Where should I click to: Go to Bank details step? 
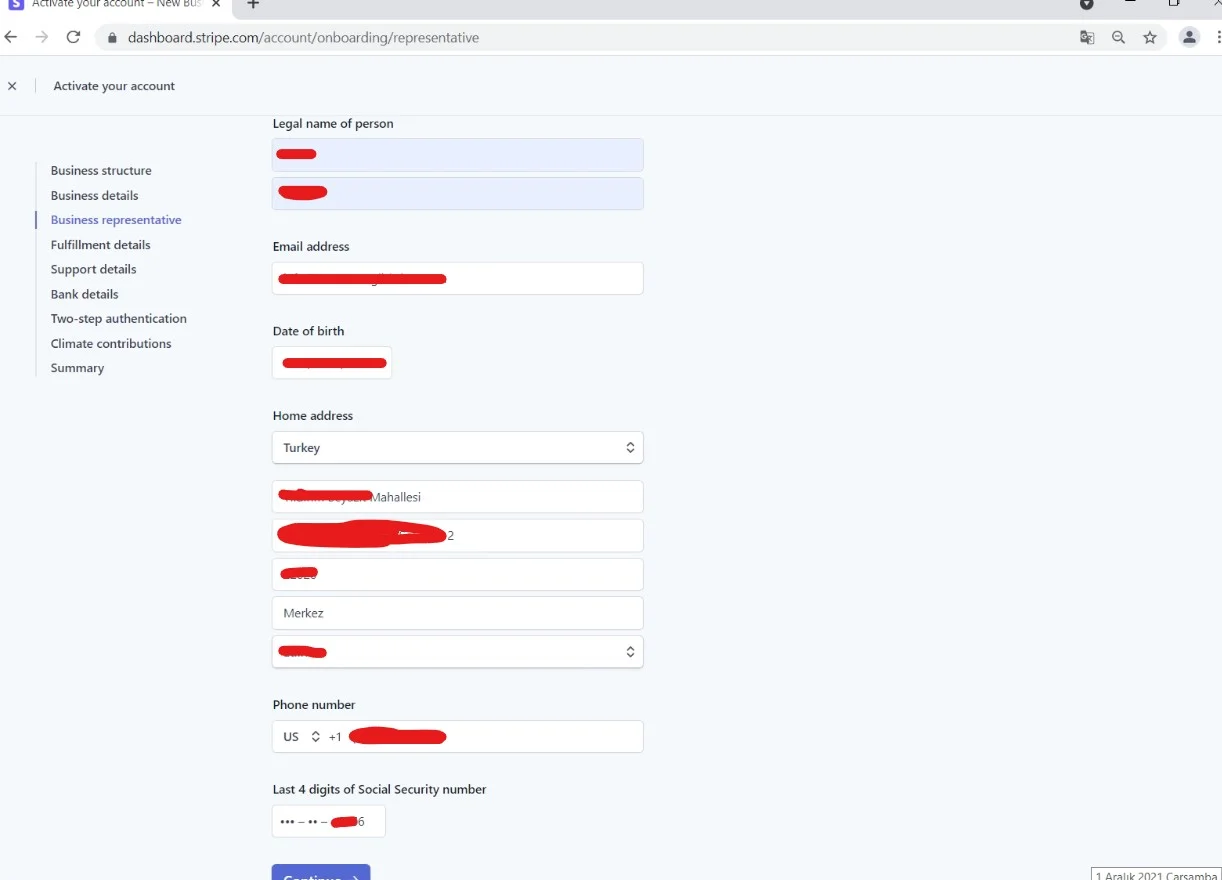pos(84,294)
